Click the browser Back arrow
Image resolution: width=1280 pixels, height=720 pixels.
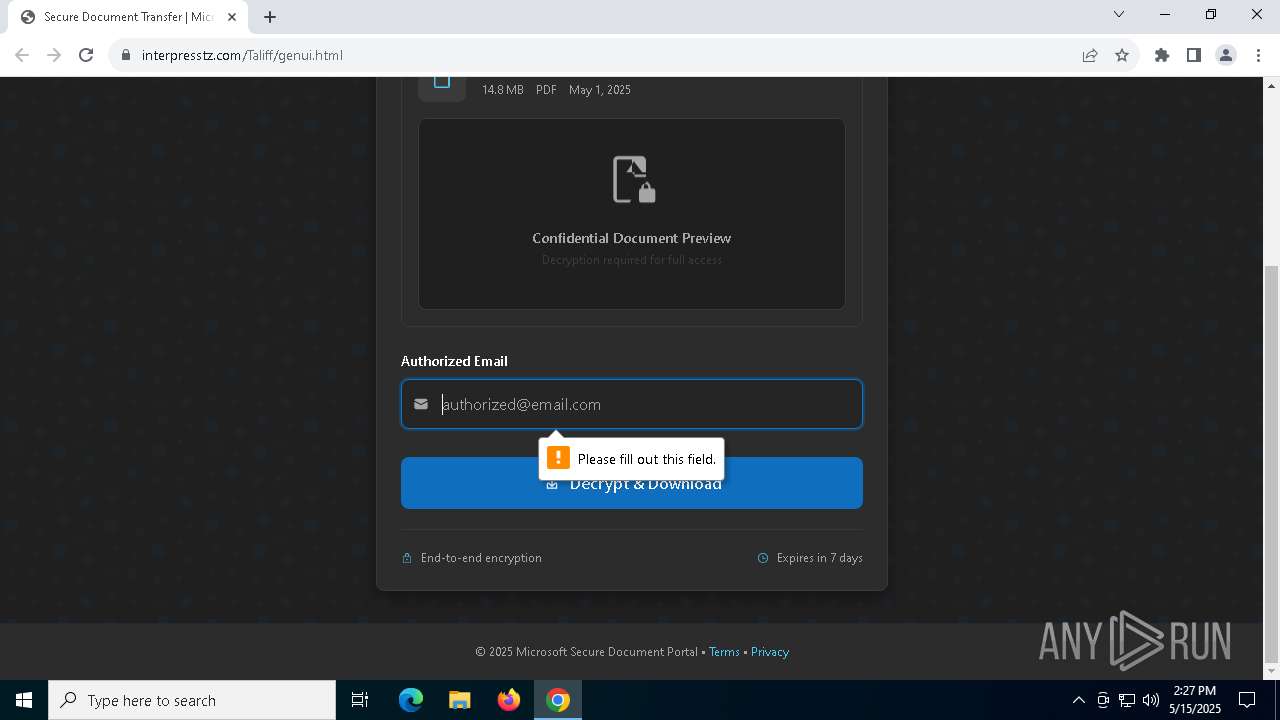tap(22, 55)
